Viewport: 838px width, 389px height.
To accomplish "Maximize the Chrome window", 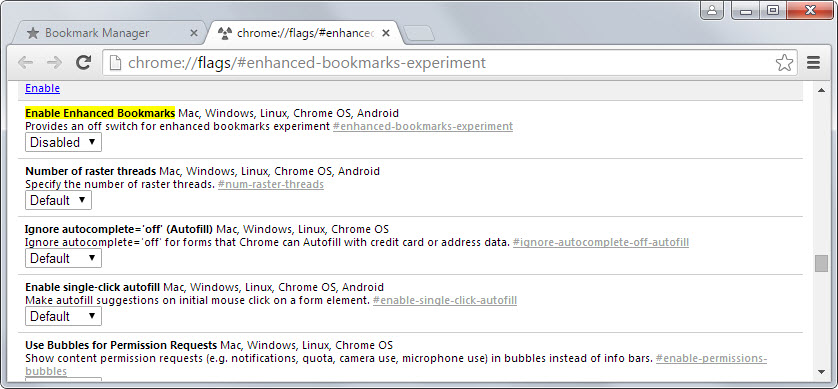I will pyautogui.click(x=773, y=10).
